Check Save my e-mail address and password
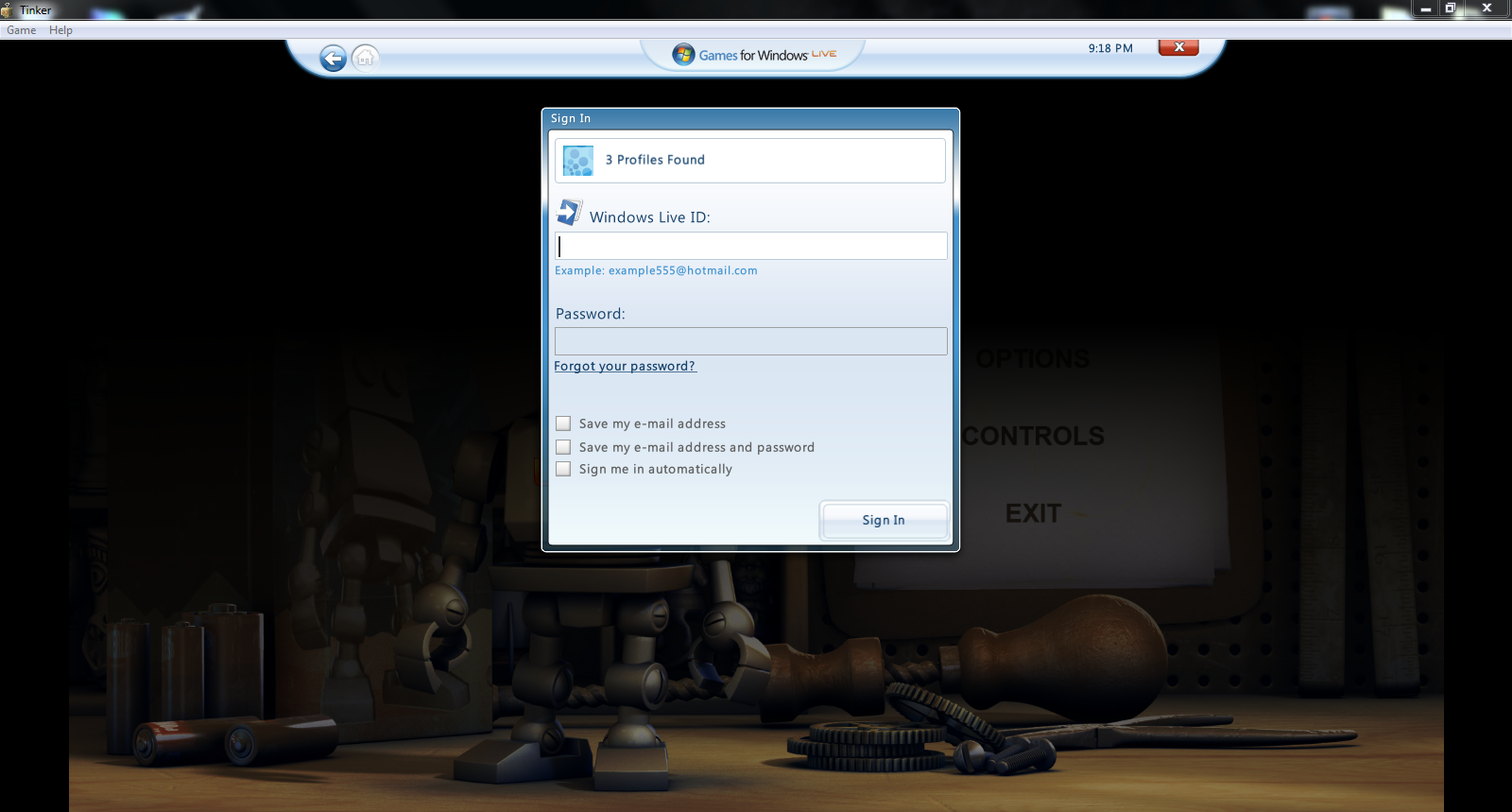The height and width of the screenshot is (812, 1512). 563,447
